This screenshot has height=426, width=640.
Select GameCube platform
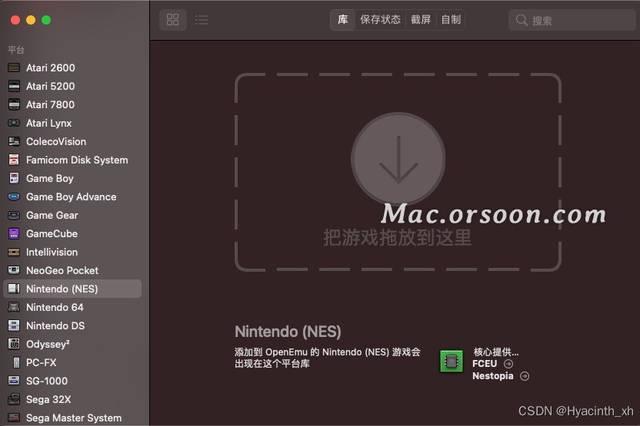[52, 233]
